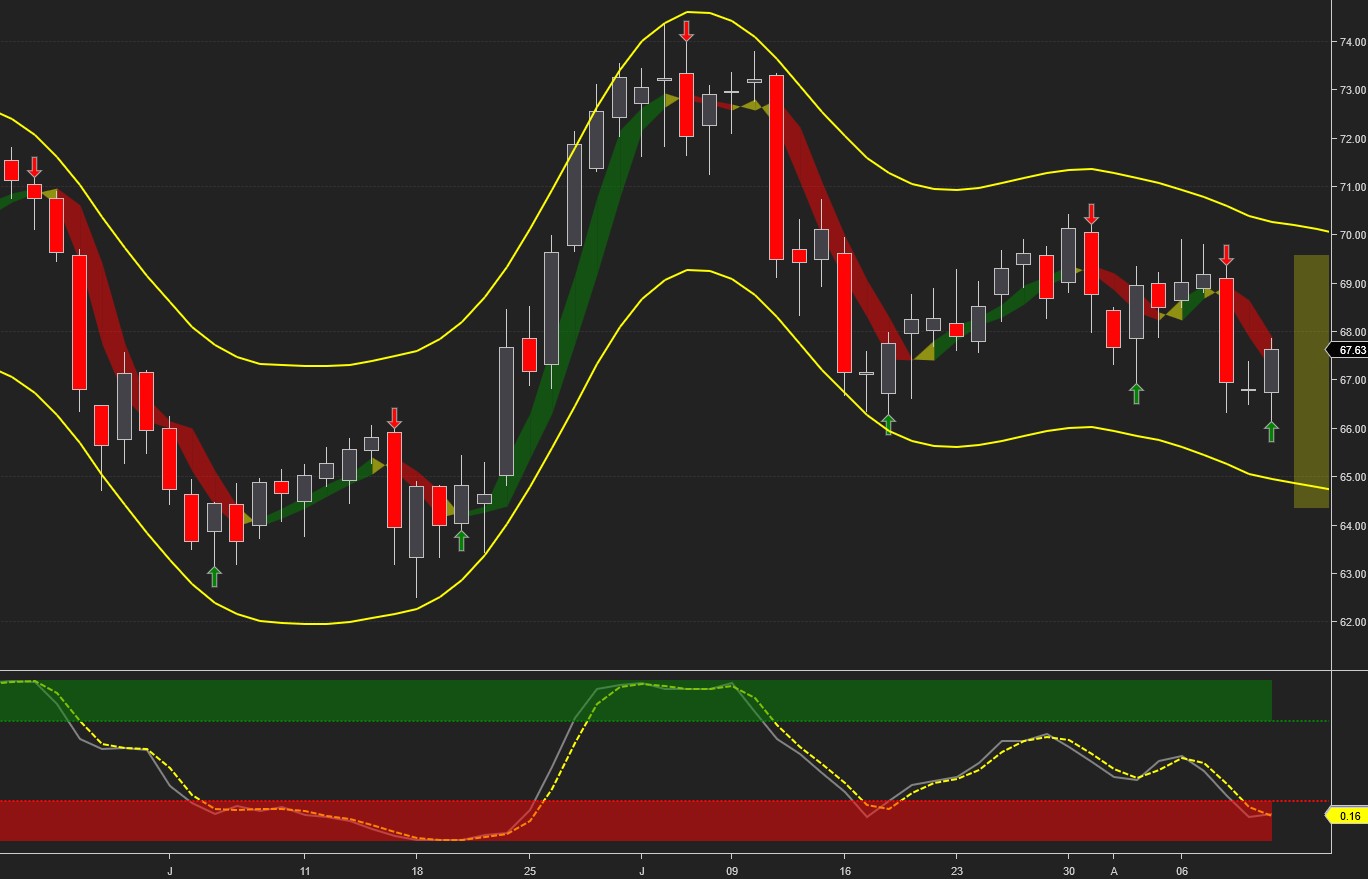Image resolution: width=1368 pixels, height=879 pixels.
Task: Click the last red sell arrow after 06
Action: pos(1226,254)
